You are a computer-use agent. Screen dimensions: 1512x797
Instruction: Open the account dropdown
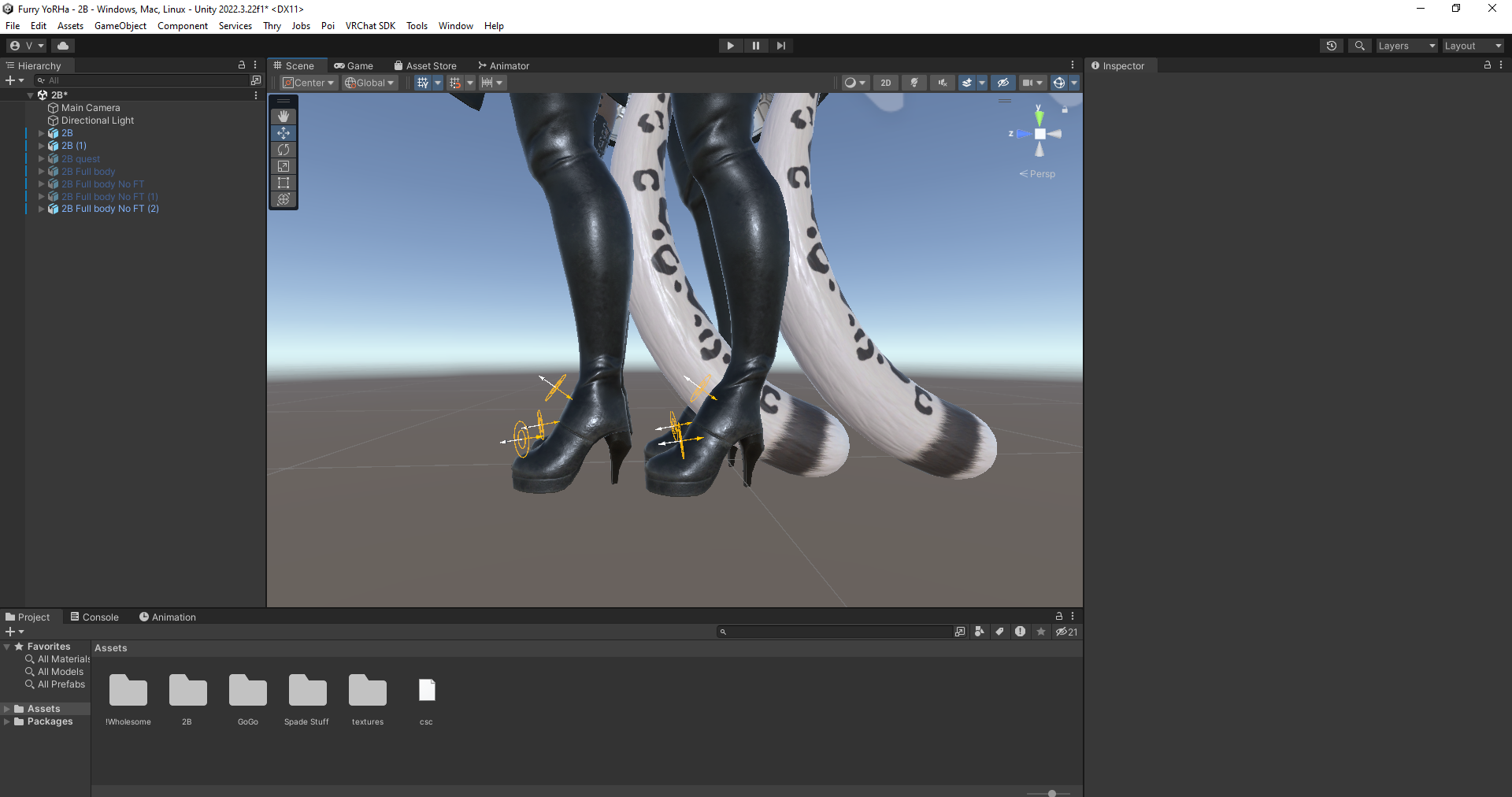27,46
